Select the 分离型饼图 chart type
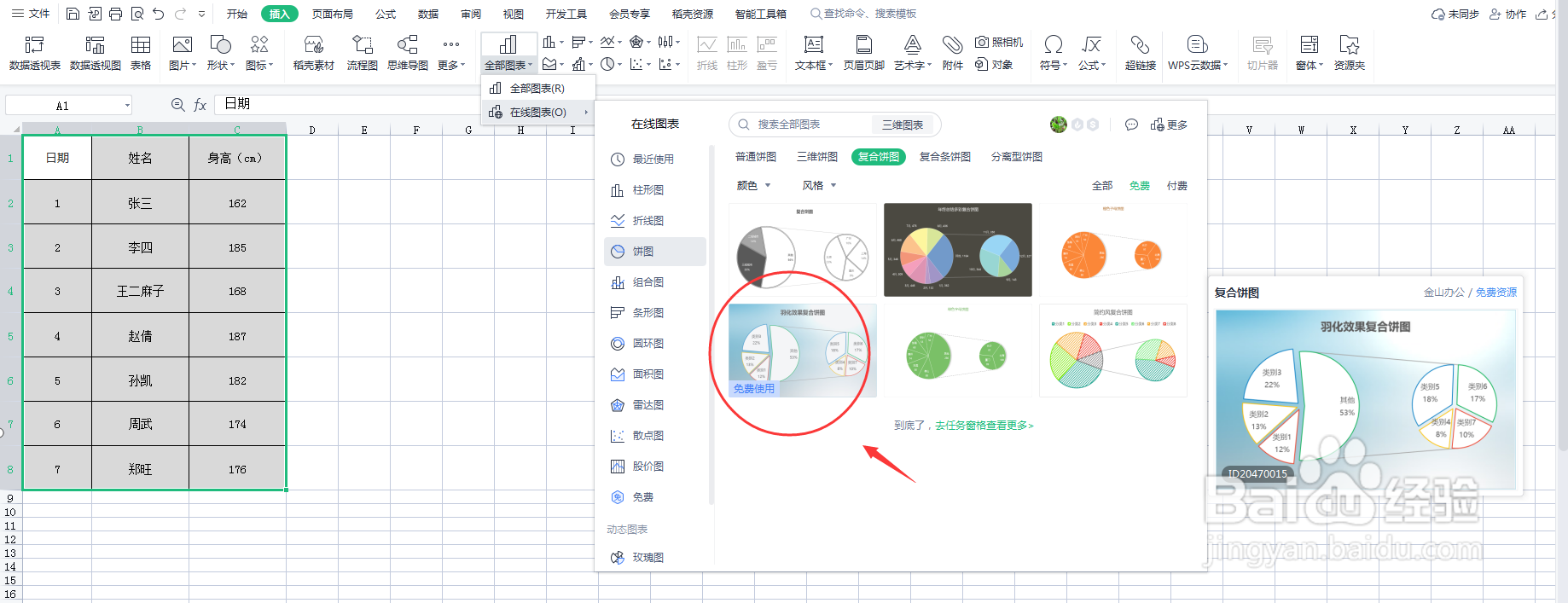The image size is (1568, 603). (1017, 157)
